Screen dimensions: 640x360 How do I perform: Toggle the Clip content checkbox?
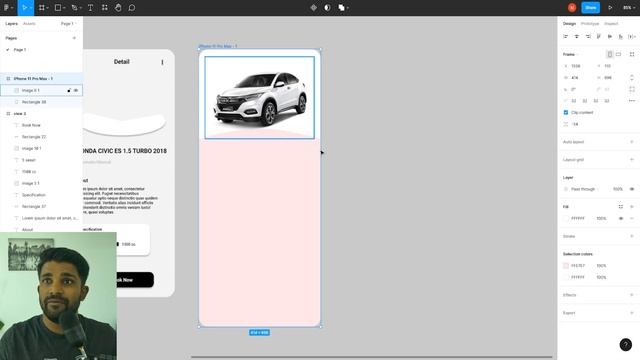pos(566,112)
